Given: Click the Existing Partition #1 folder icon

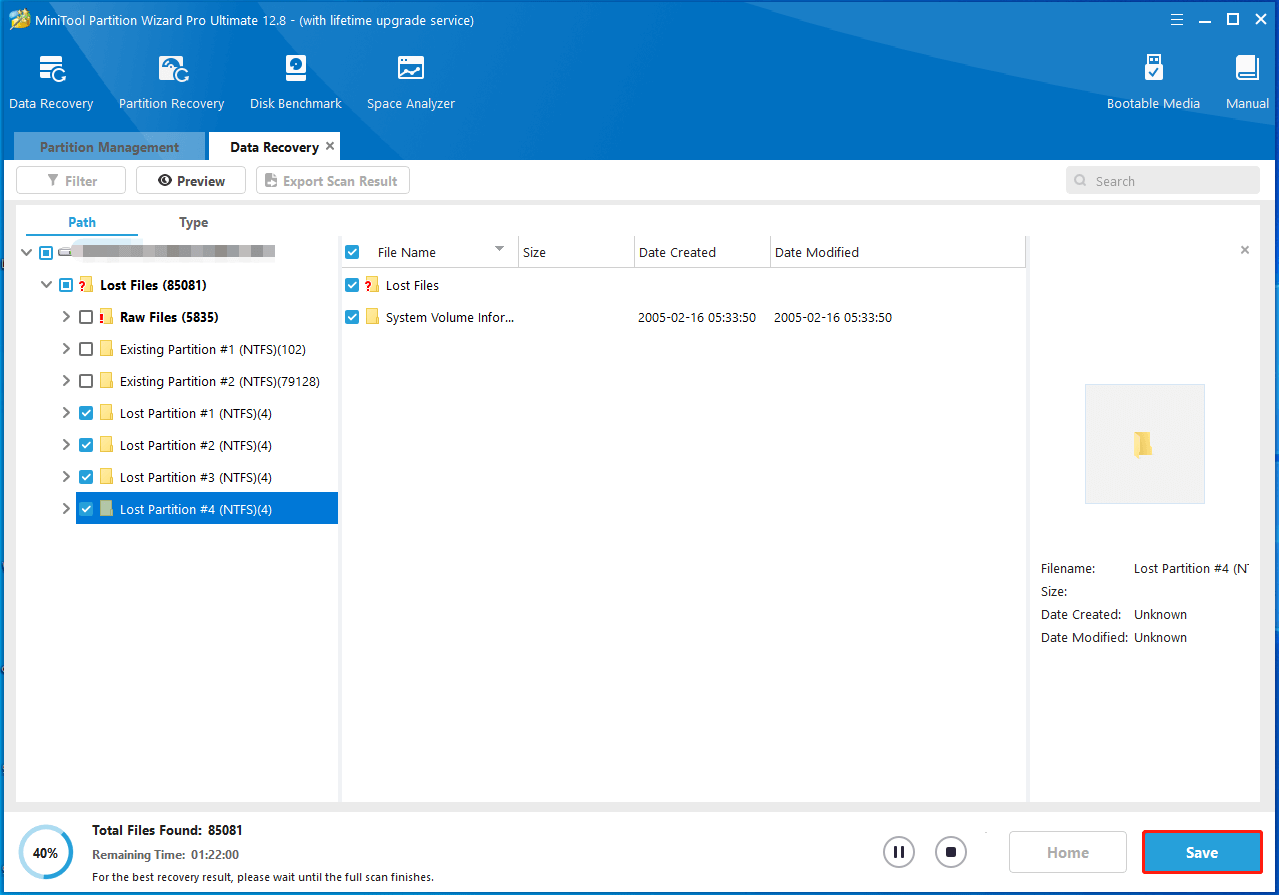Looking at the screenshot, I should pos(106,349).
